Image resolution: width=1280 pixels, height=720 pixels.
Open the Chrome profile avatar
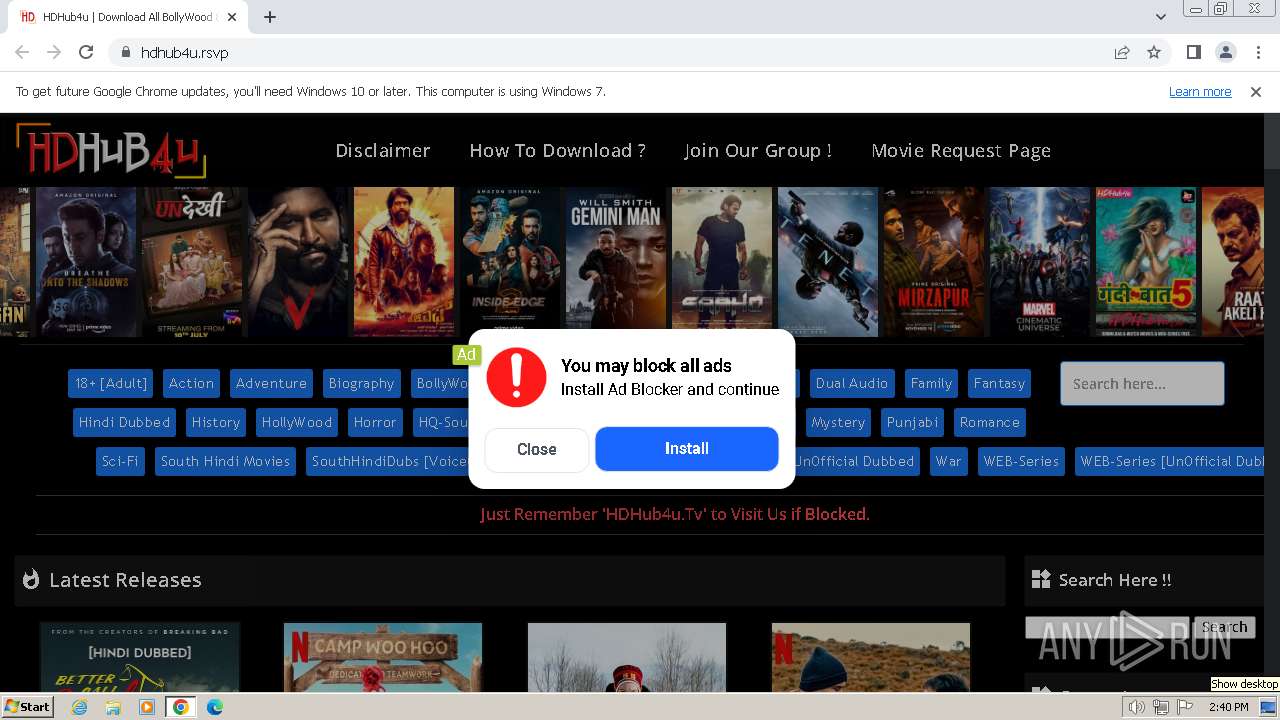pos(1225,52)
